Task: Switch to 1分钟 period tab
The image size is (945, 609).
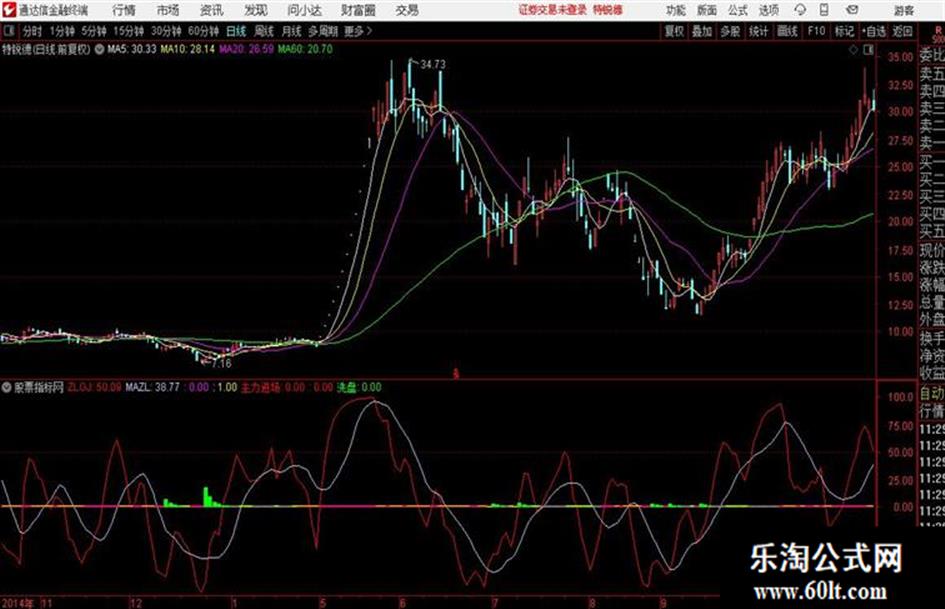Action: coord(61,31)
